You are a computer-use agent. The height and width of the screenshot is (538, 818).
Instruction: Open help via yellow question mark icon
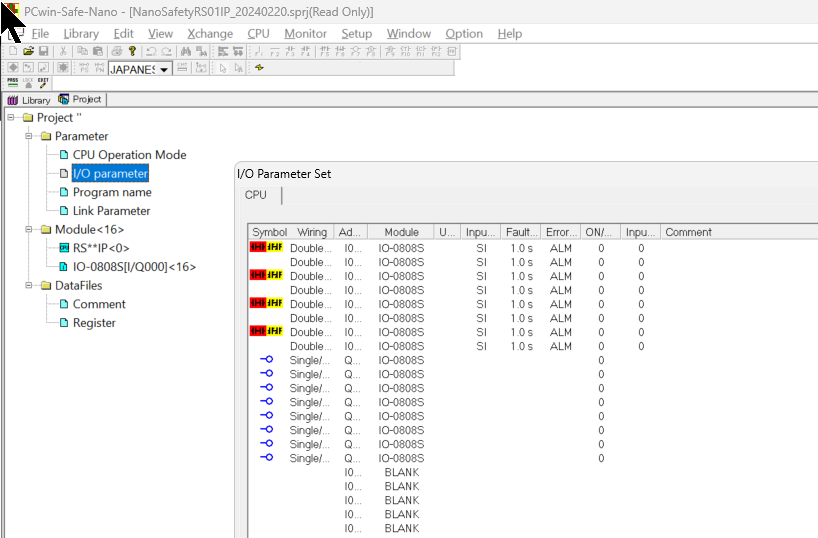(132, 51)
